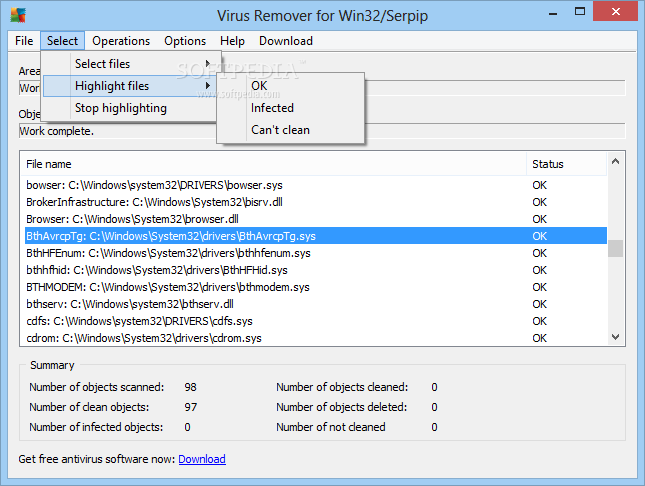The width and height of the screenshot is (645, 486).
Task: Open the Help menu
Action: (x=232, y=41)
